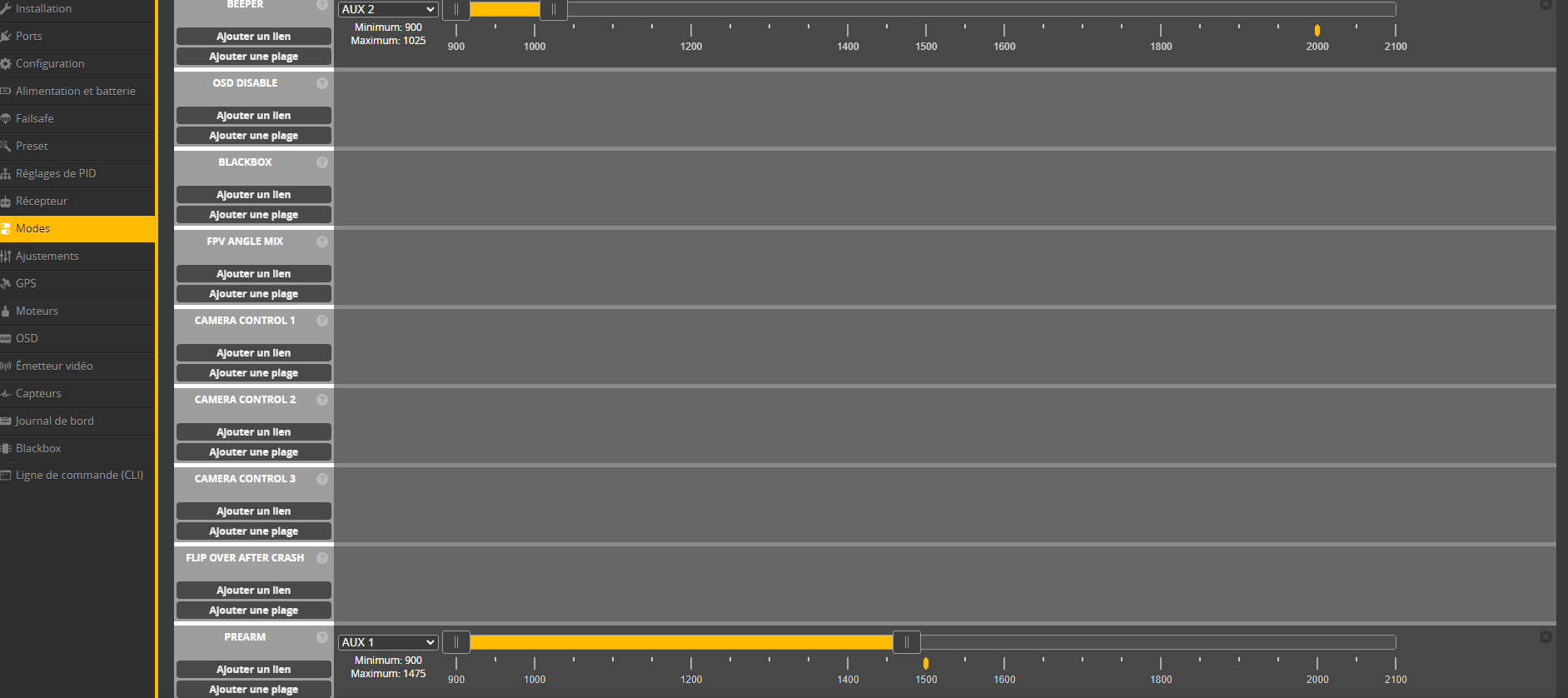Click help icon beside BLACKBOX mode
Screen dimensions: 1568x698
(x=322, y=162)
